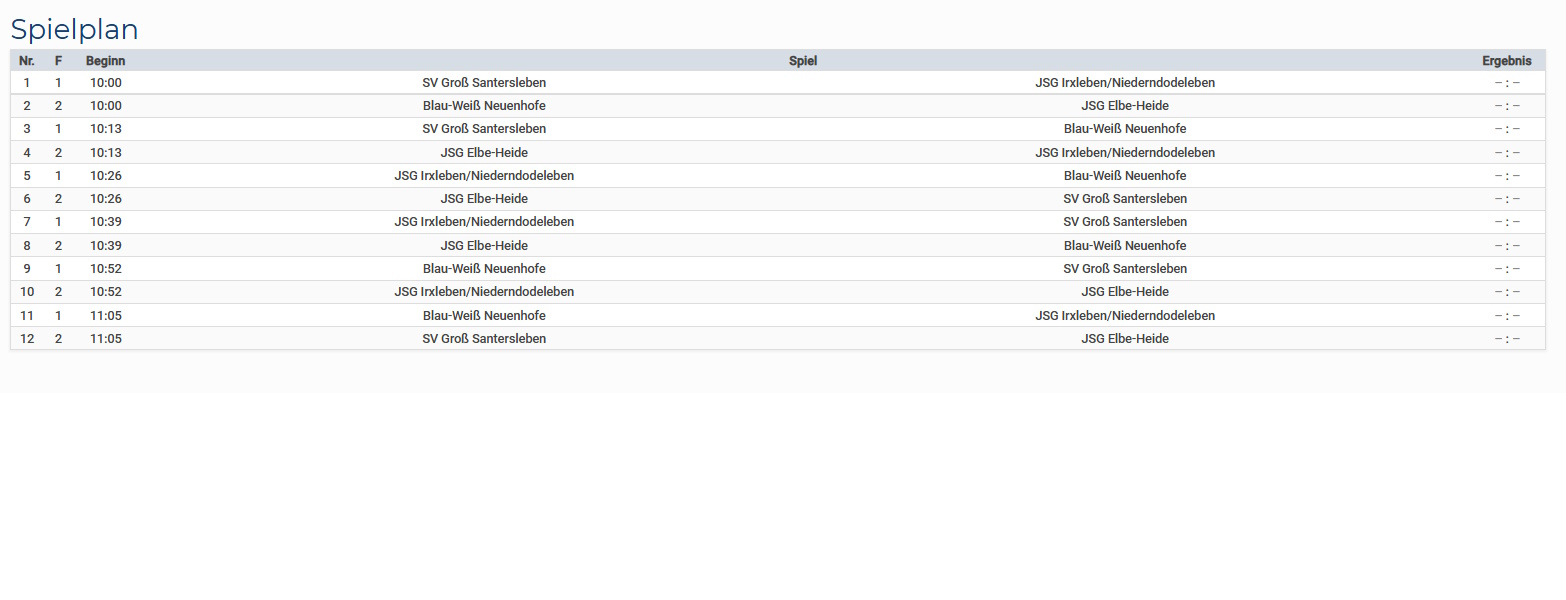Click the Spiel column header
This screenshot has height=600, width=1566.
click(x=803, y=61)
